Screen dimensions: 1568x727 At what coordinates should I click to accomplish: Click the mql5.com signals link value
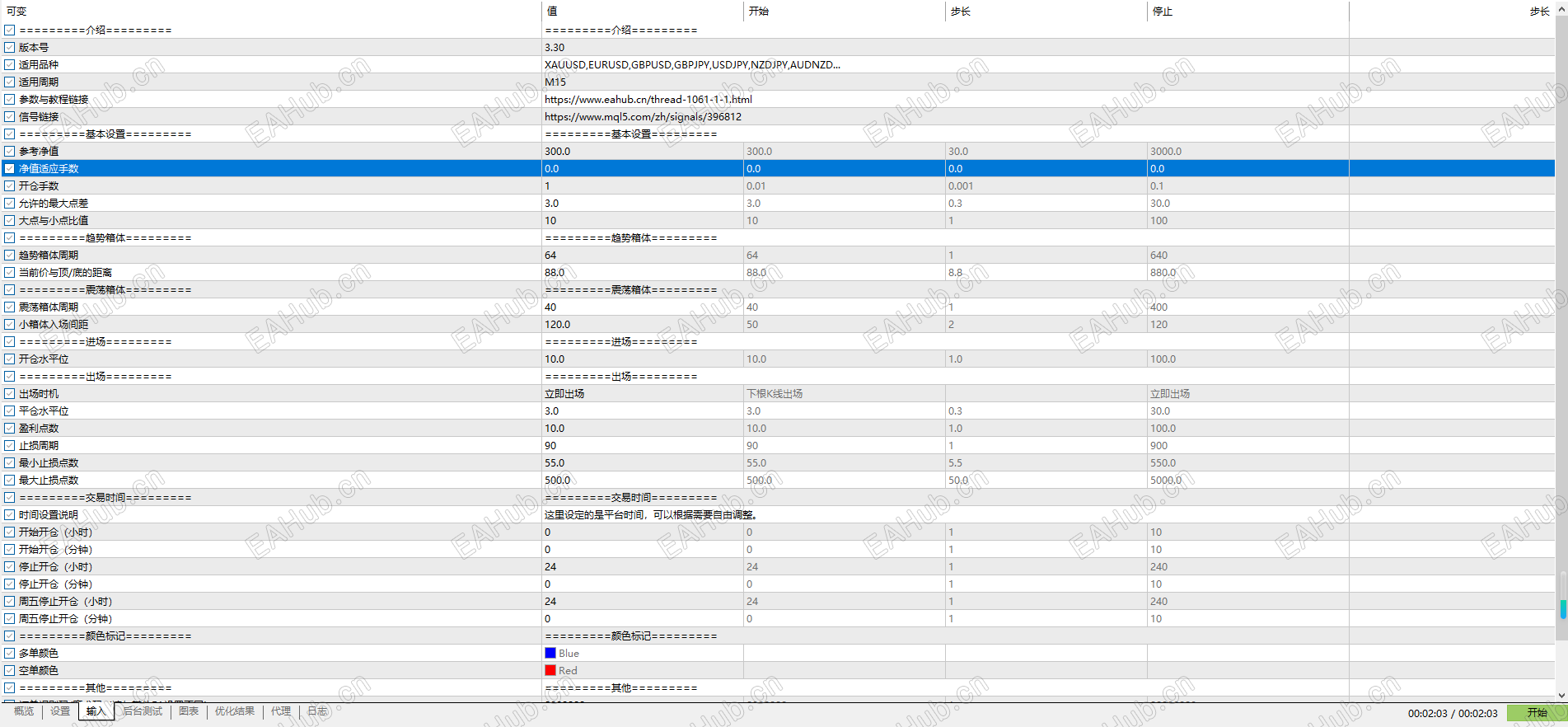click(643, 117)
